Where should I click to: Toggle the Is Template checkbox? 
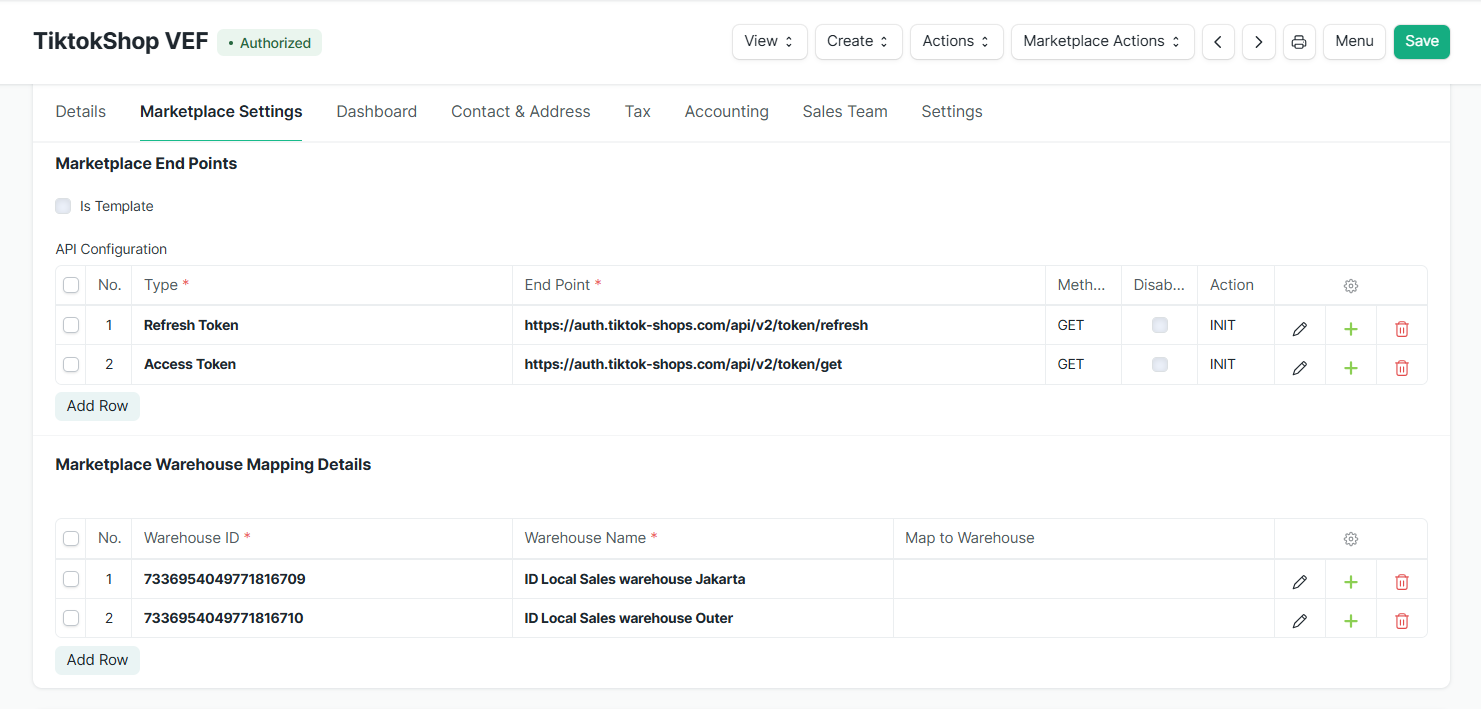pos(63,206)
